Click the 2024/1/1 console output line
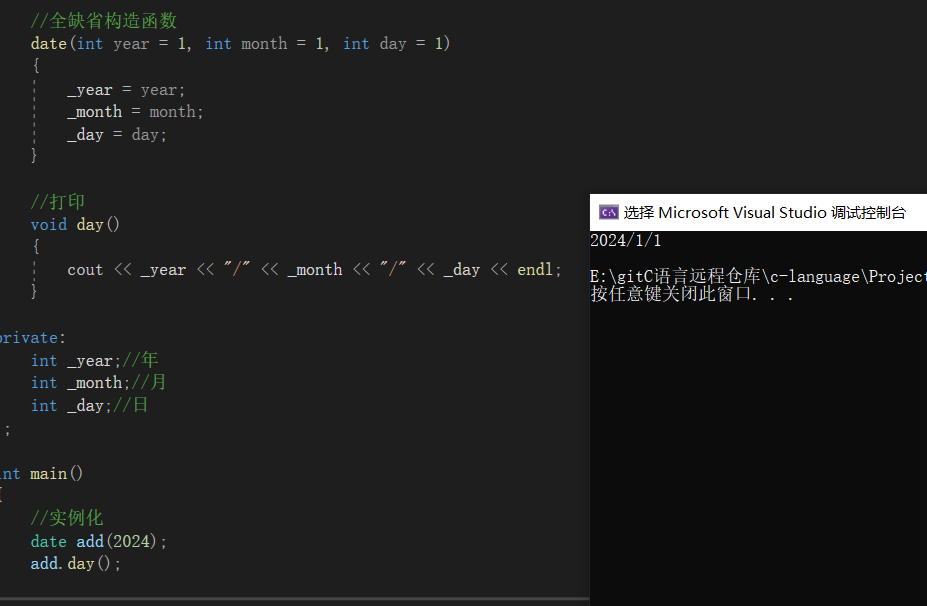The width and height of the screenshot is (927, 606). [625, 241]
